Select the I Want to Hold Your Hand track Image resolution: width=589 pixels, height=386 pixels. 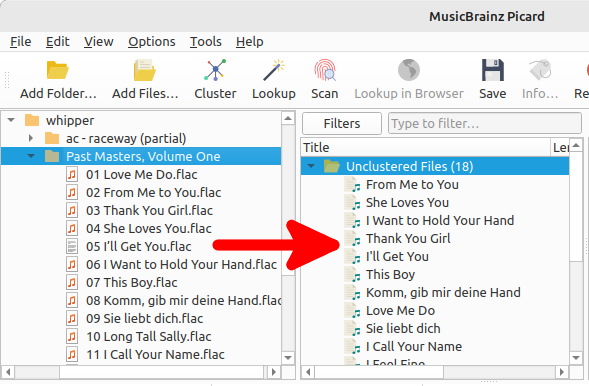440,221
